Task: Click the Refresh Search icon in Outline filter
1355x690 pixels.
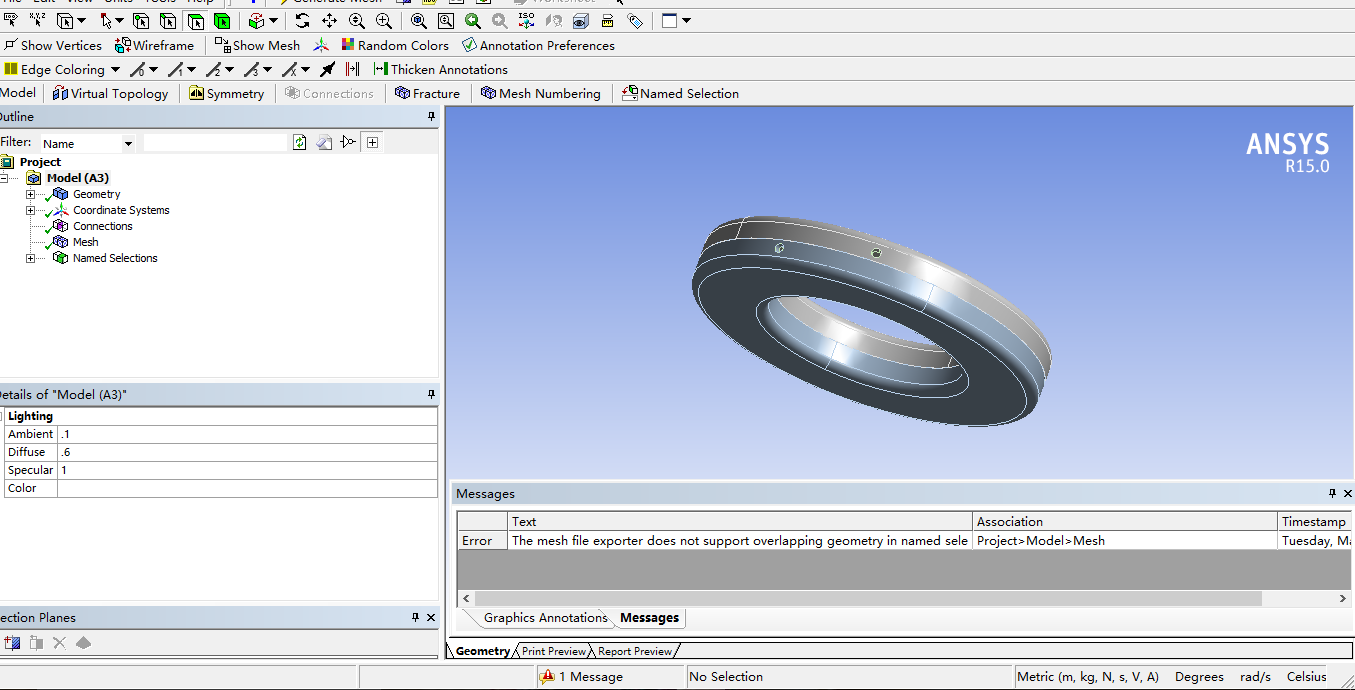Action: click(x=299, y=143)
